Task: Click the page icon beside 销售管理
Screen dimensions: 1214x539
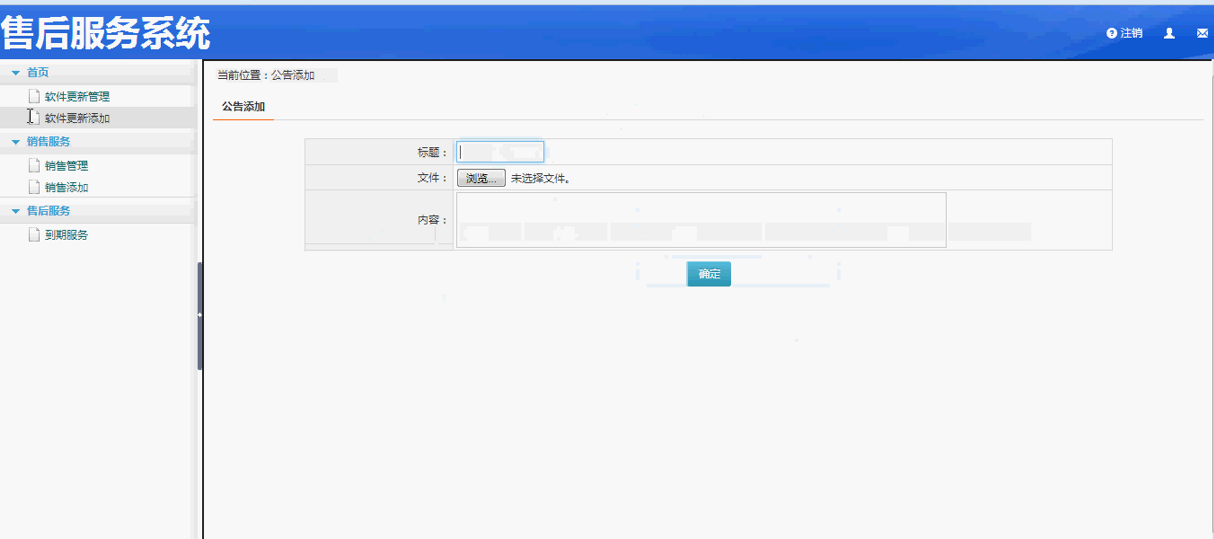Action: tap(34, 166)
